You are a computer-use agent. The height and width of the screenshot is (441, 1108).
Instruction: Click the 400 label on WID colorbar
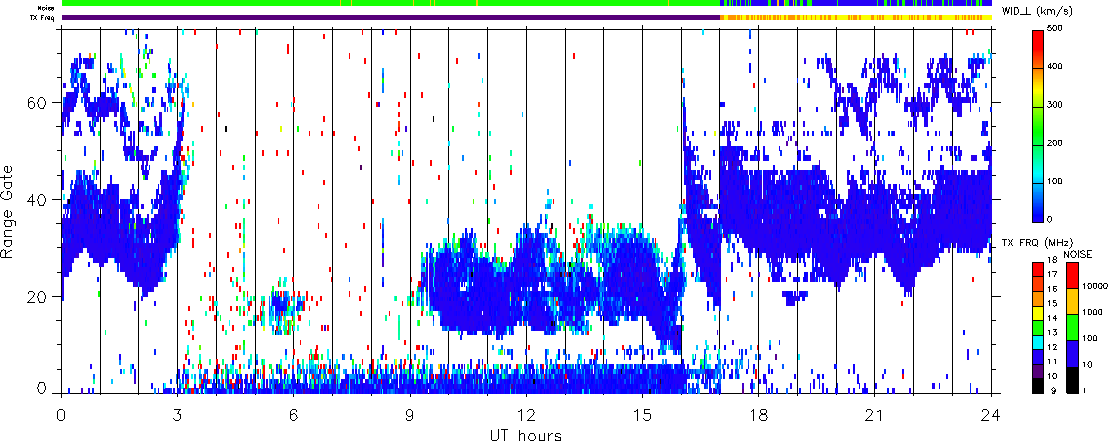tap(1054, 66)
